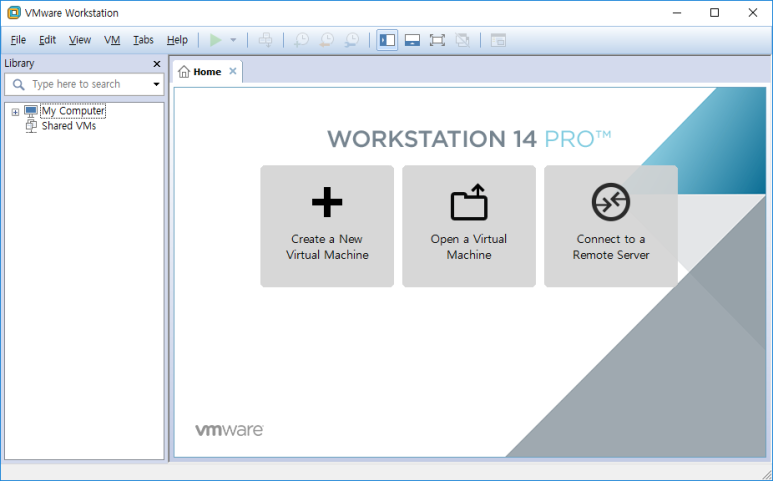Open the library search filter dropdown
Screen dimensions: 773x481
pyautogui.click(x=156, y=84)
